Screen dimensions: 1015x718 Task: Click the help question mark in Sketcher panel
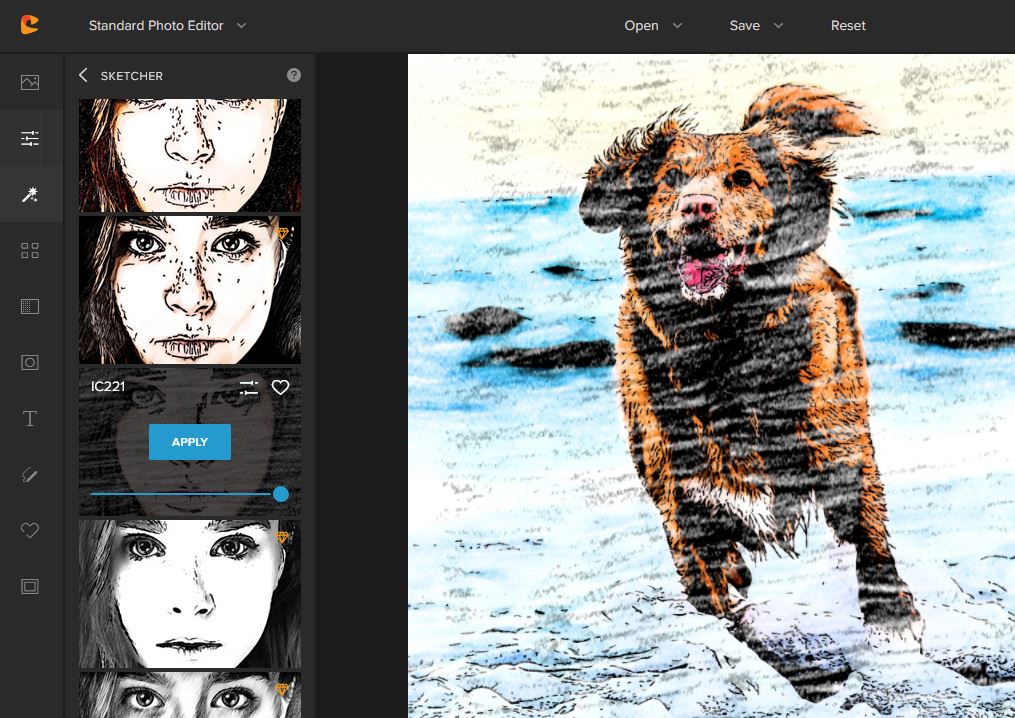click(x=294, y=74)
